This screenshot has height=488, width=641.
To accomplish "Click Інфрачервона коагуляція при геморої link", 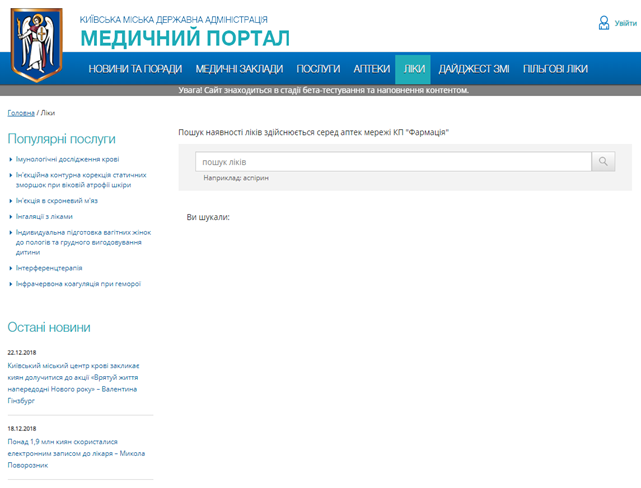I will 78,283.
